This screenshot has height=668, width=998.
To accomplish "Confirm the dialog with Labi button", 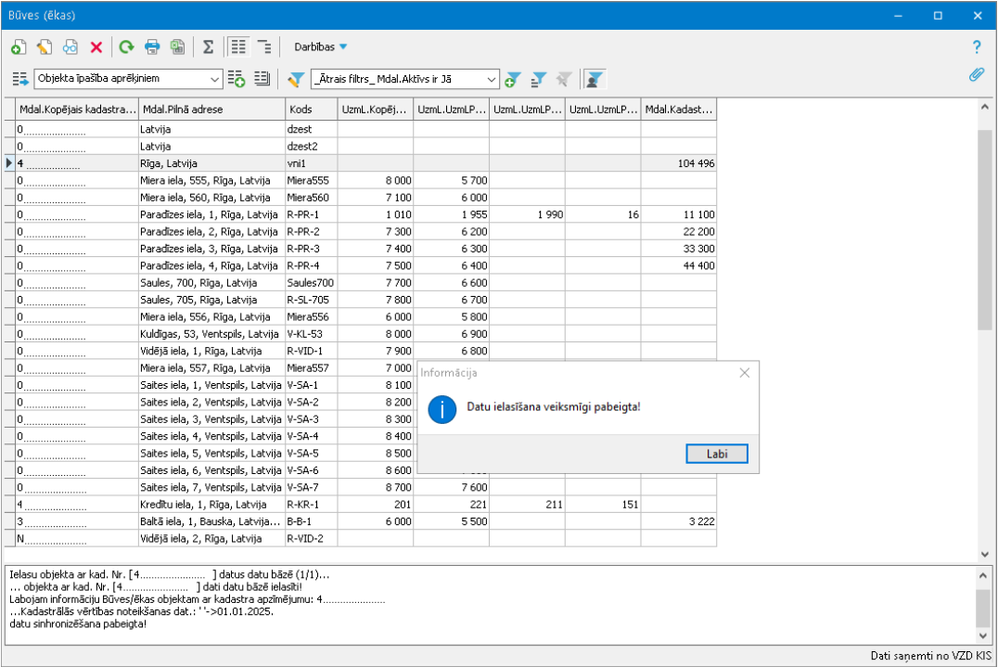I will tap(717, 454).
